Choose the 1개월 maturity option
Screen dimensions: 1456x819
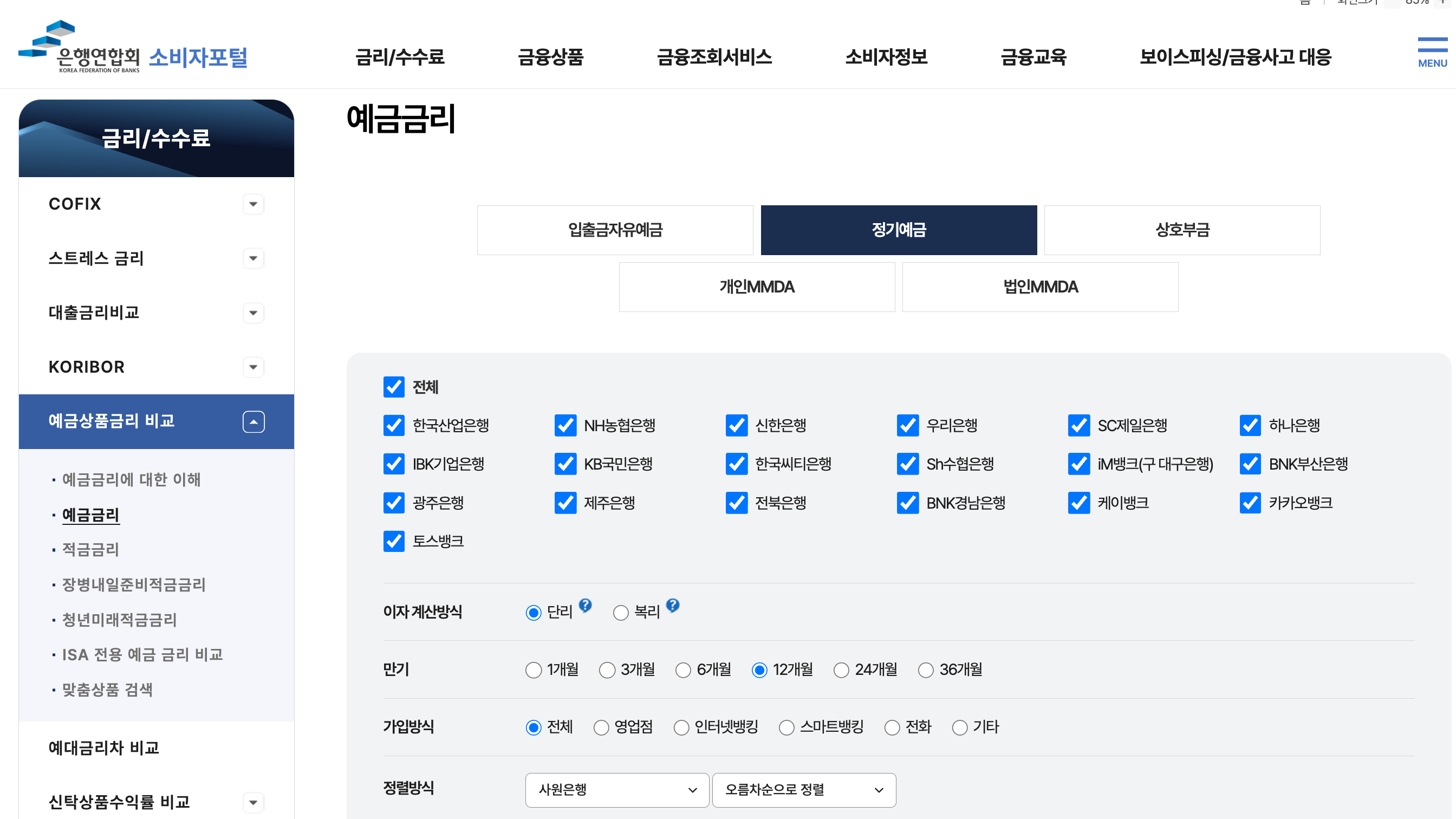click(534, 671)
